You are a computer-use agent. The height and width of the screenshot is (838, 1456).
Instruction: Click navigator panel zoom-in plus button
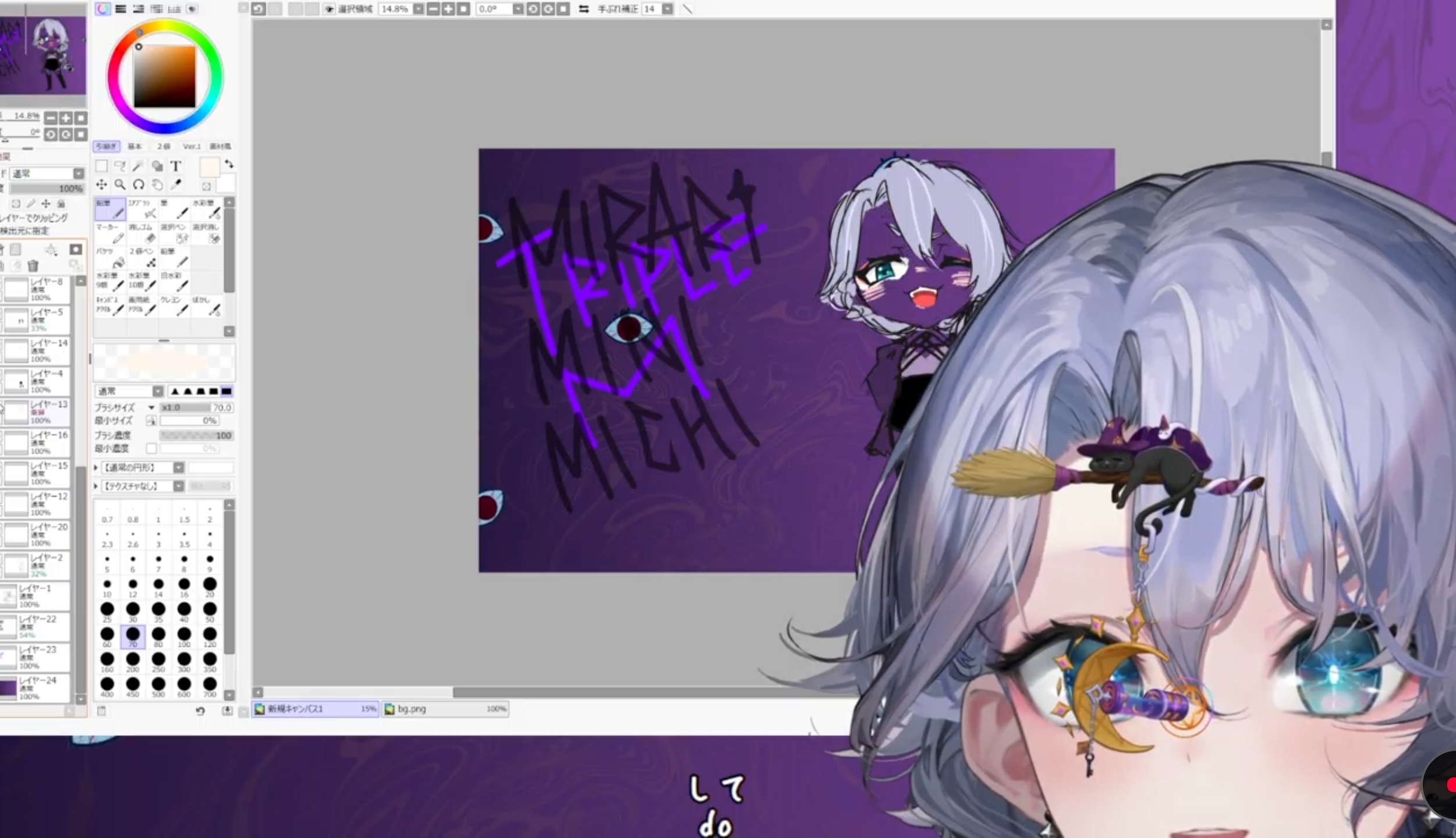(x=66, y=118)
